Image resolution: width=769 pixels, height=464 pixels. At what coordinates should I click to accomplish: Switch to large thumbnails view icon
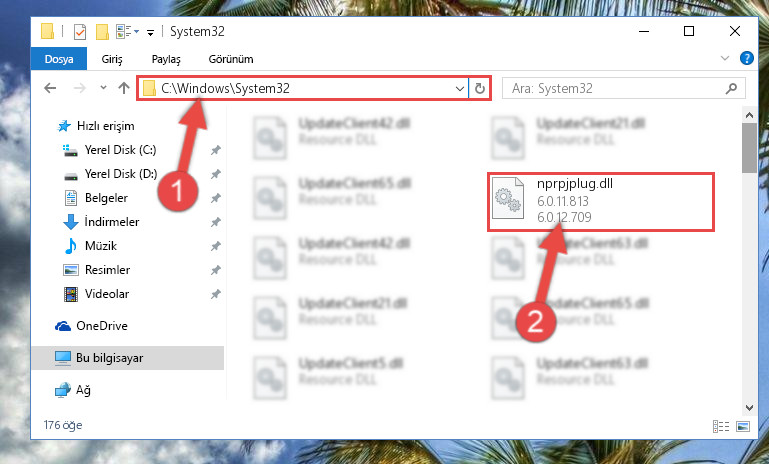tap(743, 426)
